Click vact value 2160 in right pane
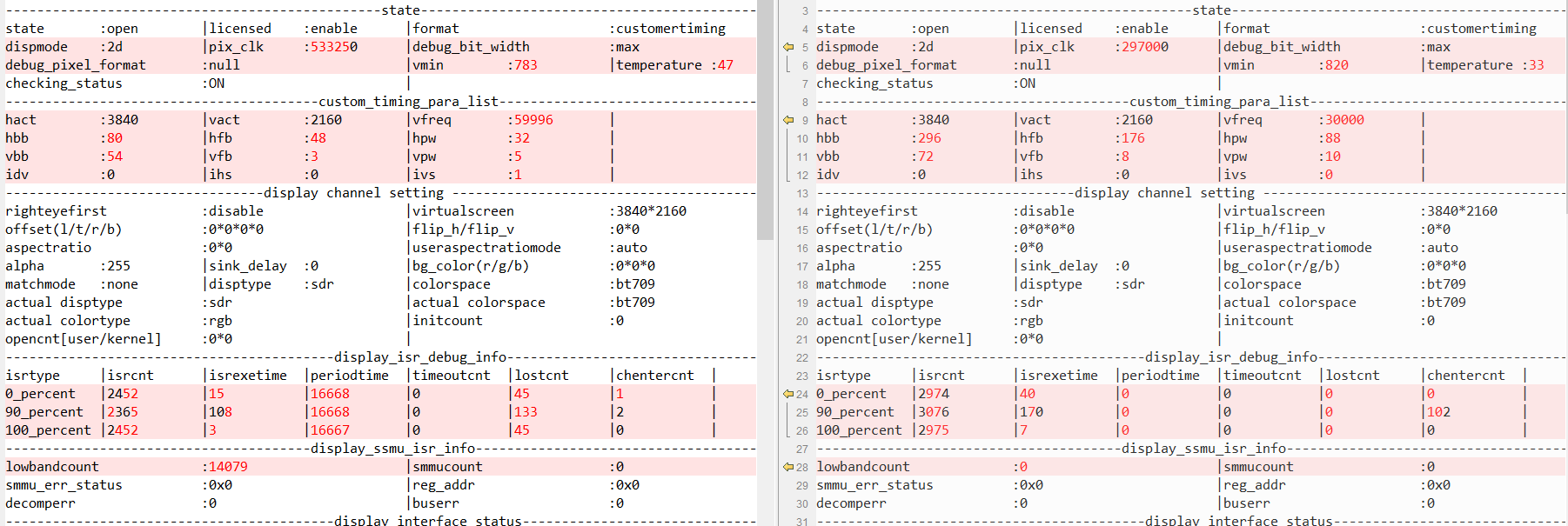Image resolution: width=1568 pixels, height=526 pixels. (x=1137, y=120)
